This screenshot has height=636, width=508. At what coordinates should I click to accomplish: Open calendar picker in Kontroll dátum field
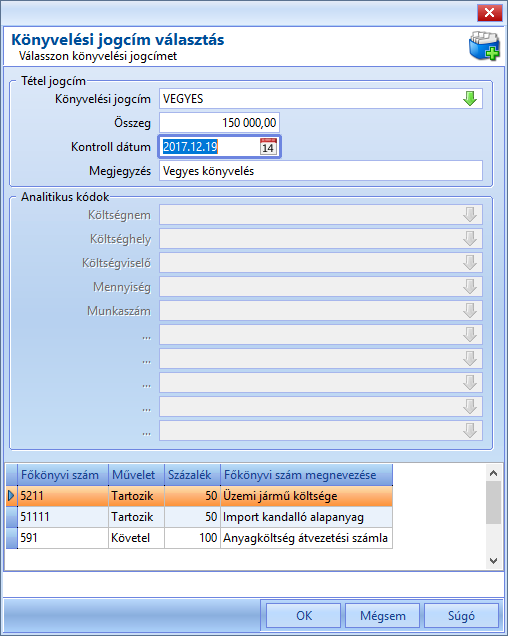pos(268,147)
